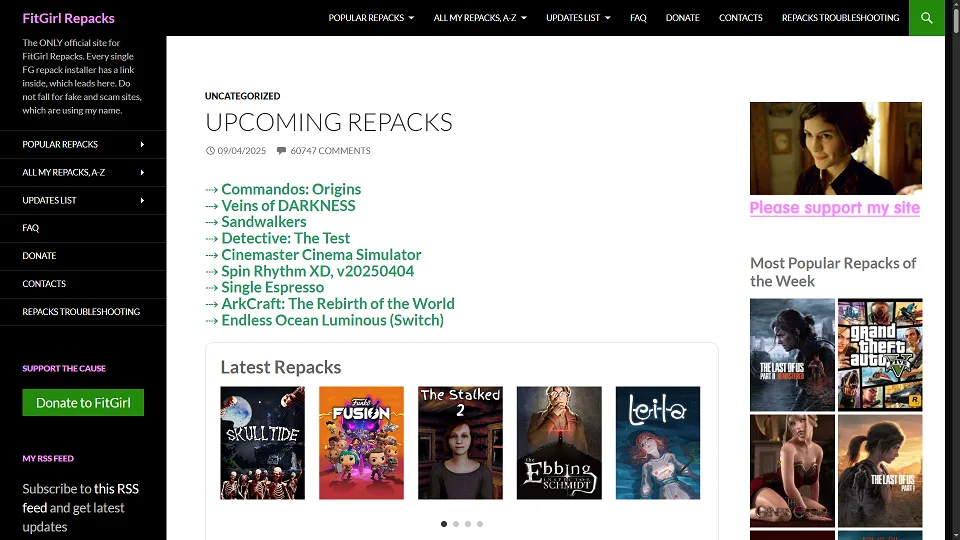Click the comments speech bubble icon
This screenshot has width=960, height=540.
tap(281, 151)
